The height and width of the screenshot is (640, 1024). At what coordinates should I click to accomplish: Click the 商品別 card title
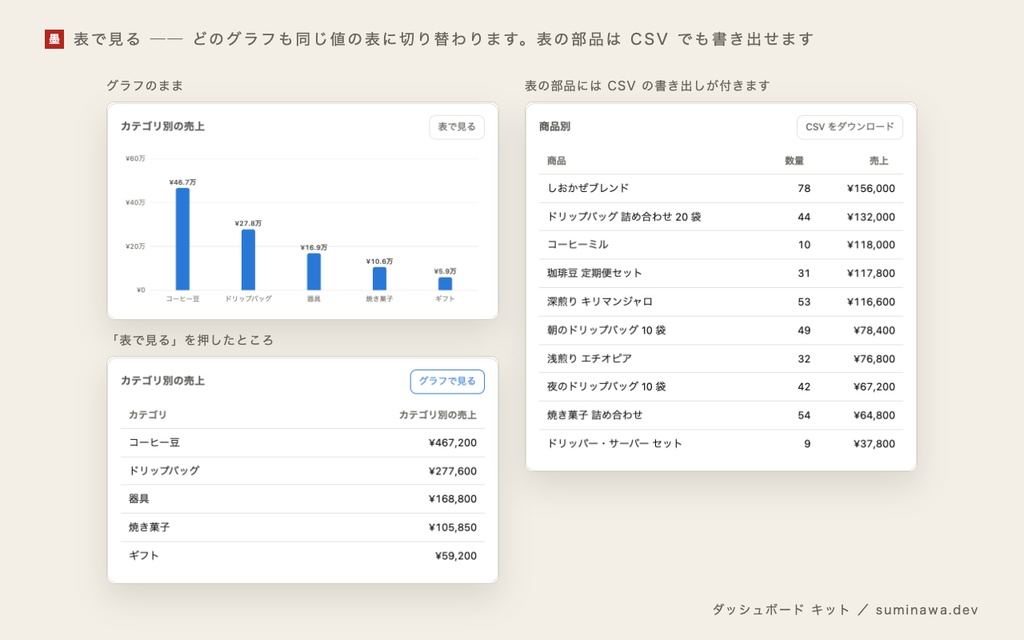tap(554, 127)
